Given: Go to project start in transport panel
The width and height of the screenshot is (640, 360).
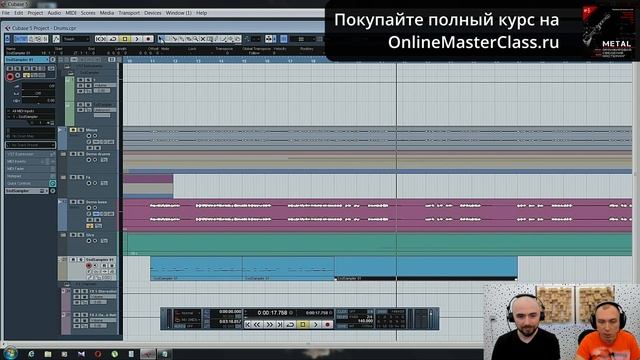Looking at the screenshot, I should [x=248, y=324].
